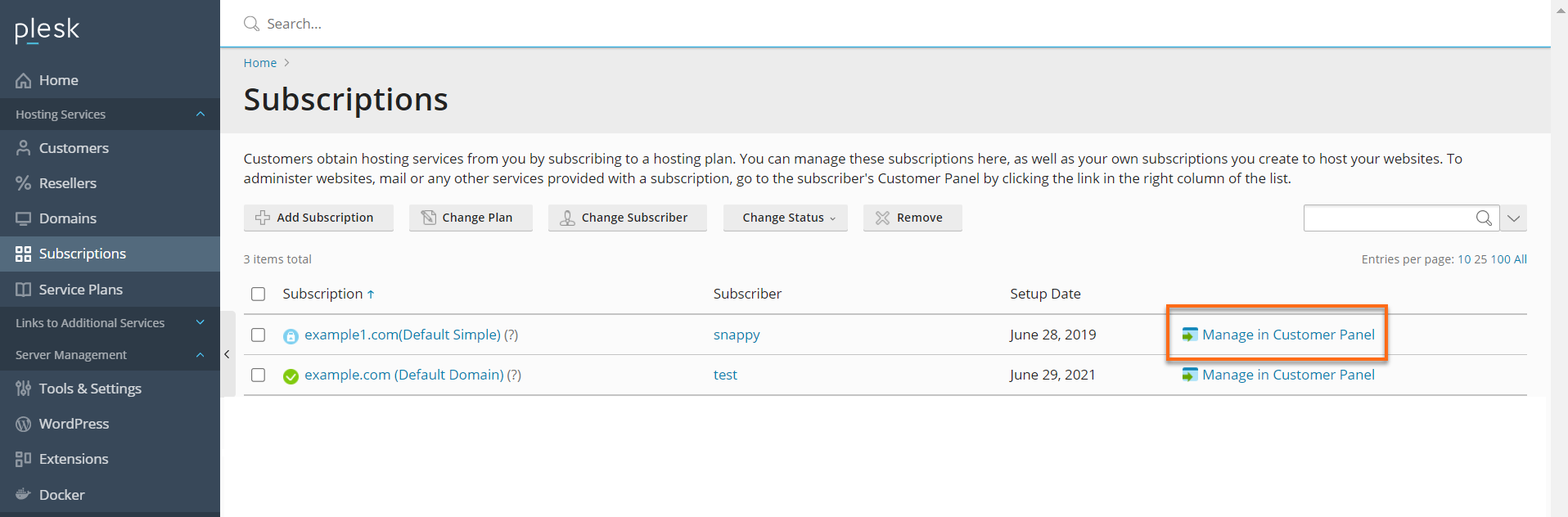
Task: Go to Customers in the sidebar
Action: pos(74,148)
